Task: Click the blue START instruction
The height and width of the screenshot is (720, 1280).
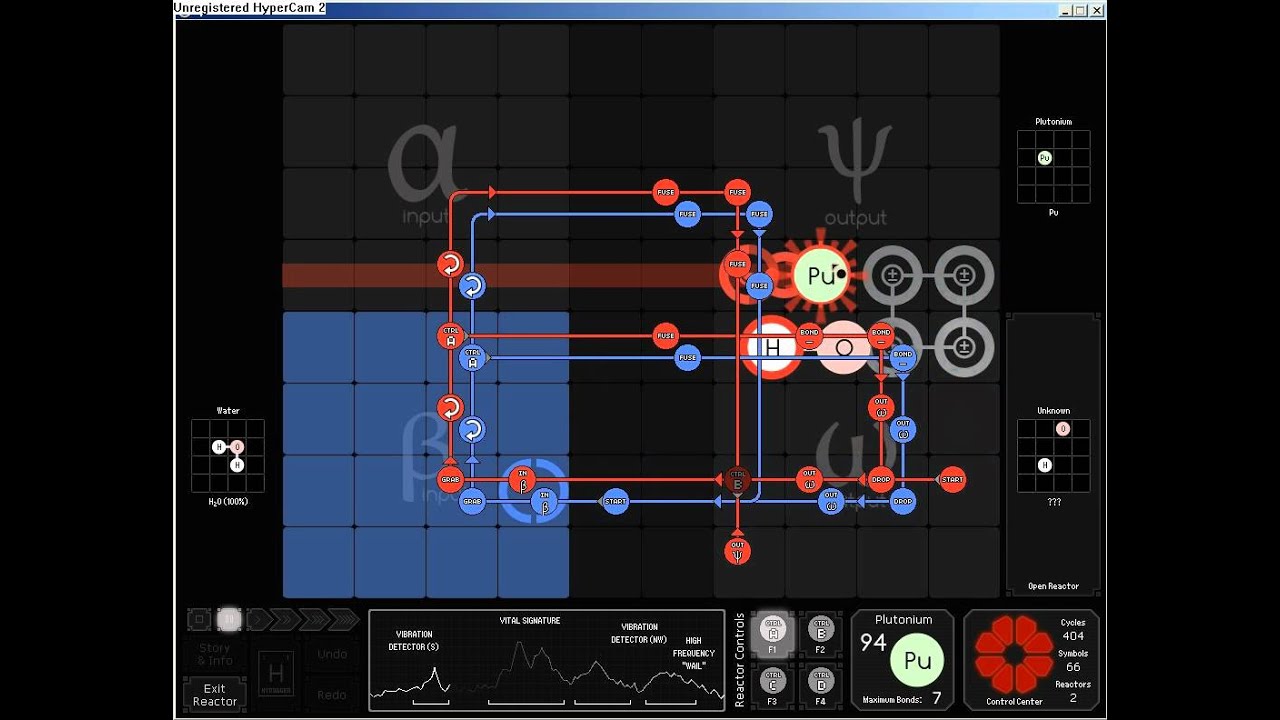Action: (616, 501)
